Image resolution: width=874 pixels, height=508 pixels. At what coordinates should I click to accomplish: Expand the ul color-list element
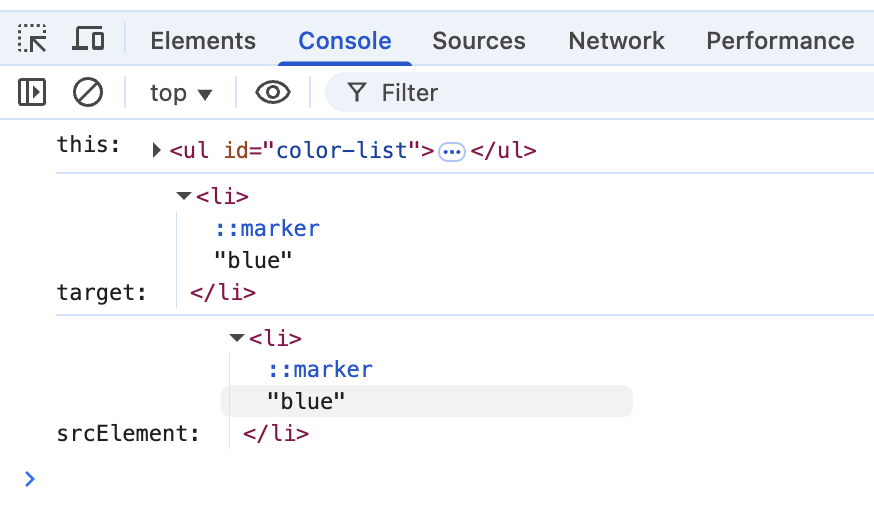click(157, 151)
